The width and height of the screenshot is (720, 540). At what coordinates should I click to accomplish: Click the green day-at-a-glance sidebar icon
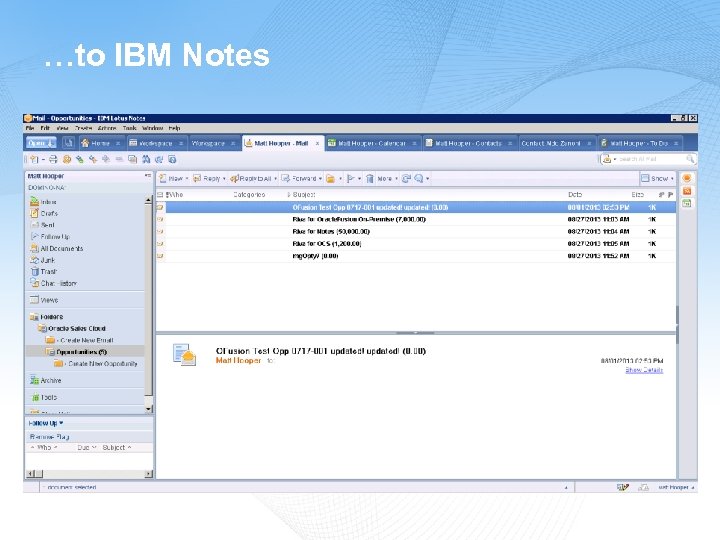(687, 203)
